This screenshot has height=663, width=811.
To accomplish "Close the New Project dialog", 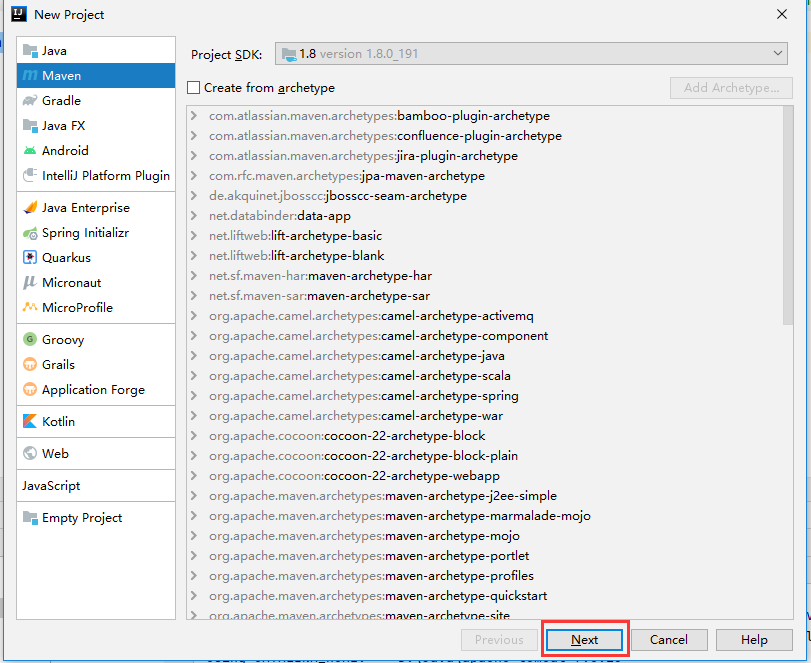I will click(x=782, y=14).
